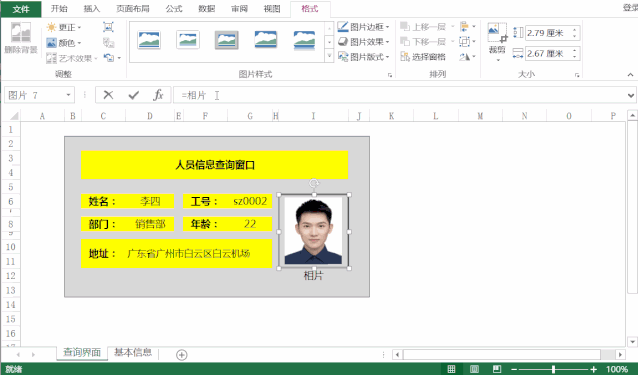Switch to Page Layout view icon
This screenshot has width=638, height=375.
tap(474, 369)
